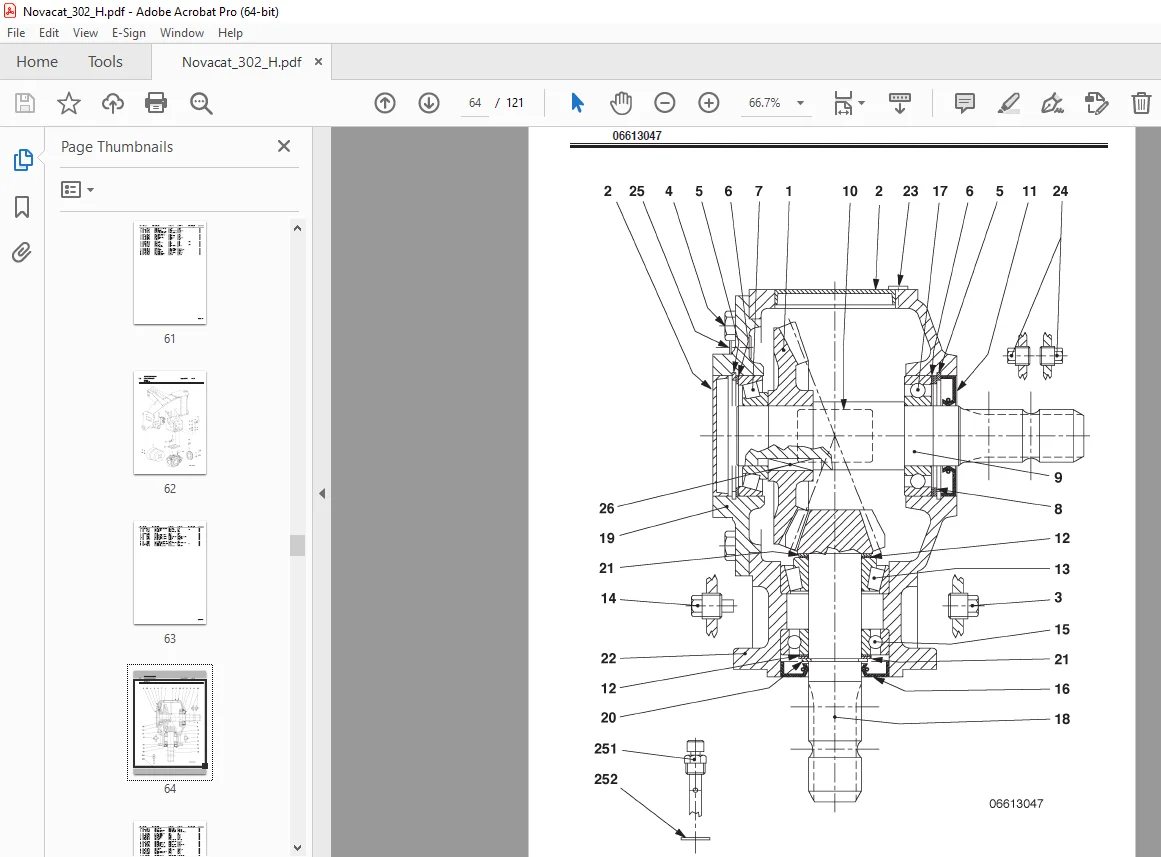Click part label 252 in the diagram
The height and width of the screenshot is (857, 1161).
606,779
